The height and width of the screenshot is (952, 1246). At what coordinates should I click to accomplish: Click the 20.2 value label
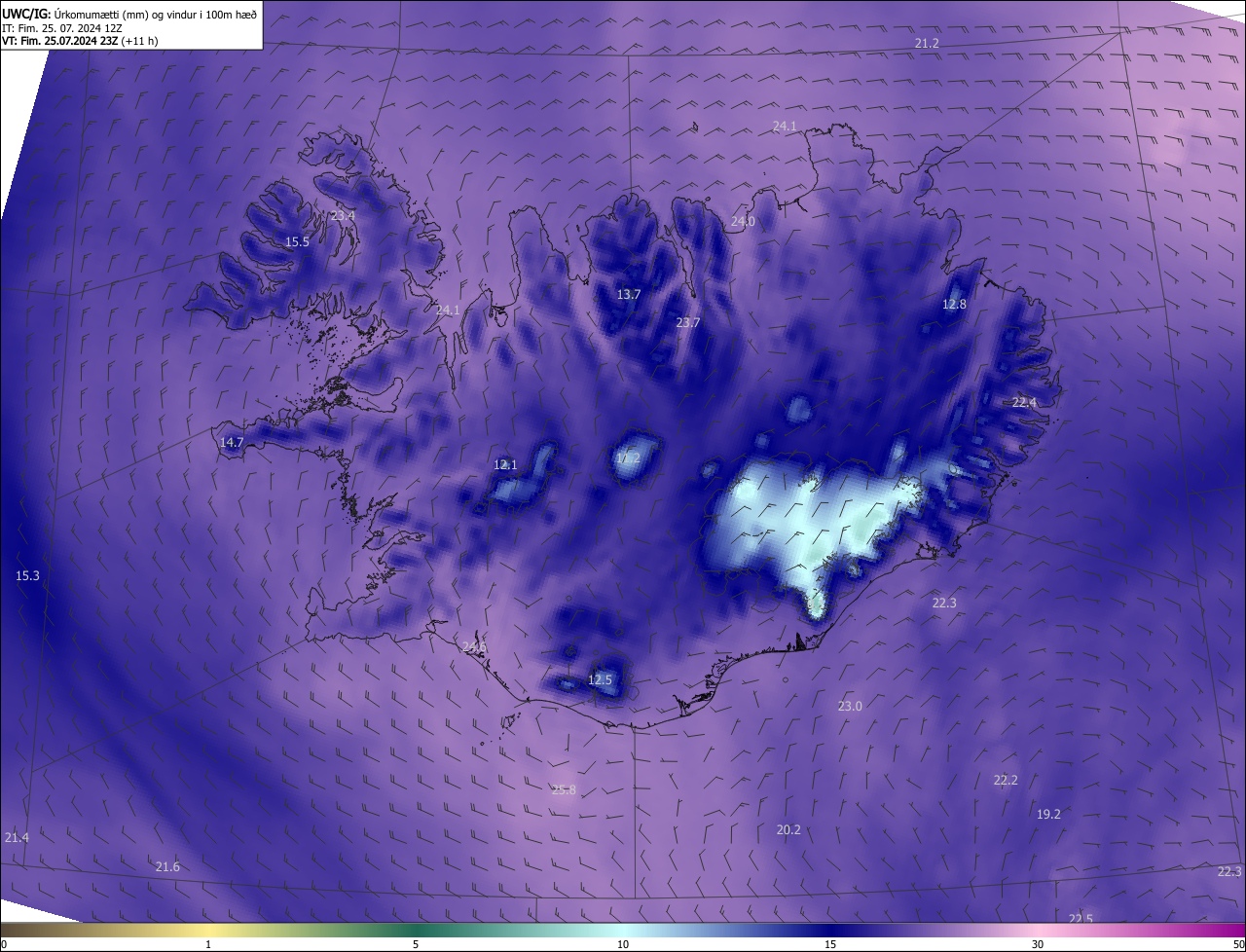(788, 830)
